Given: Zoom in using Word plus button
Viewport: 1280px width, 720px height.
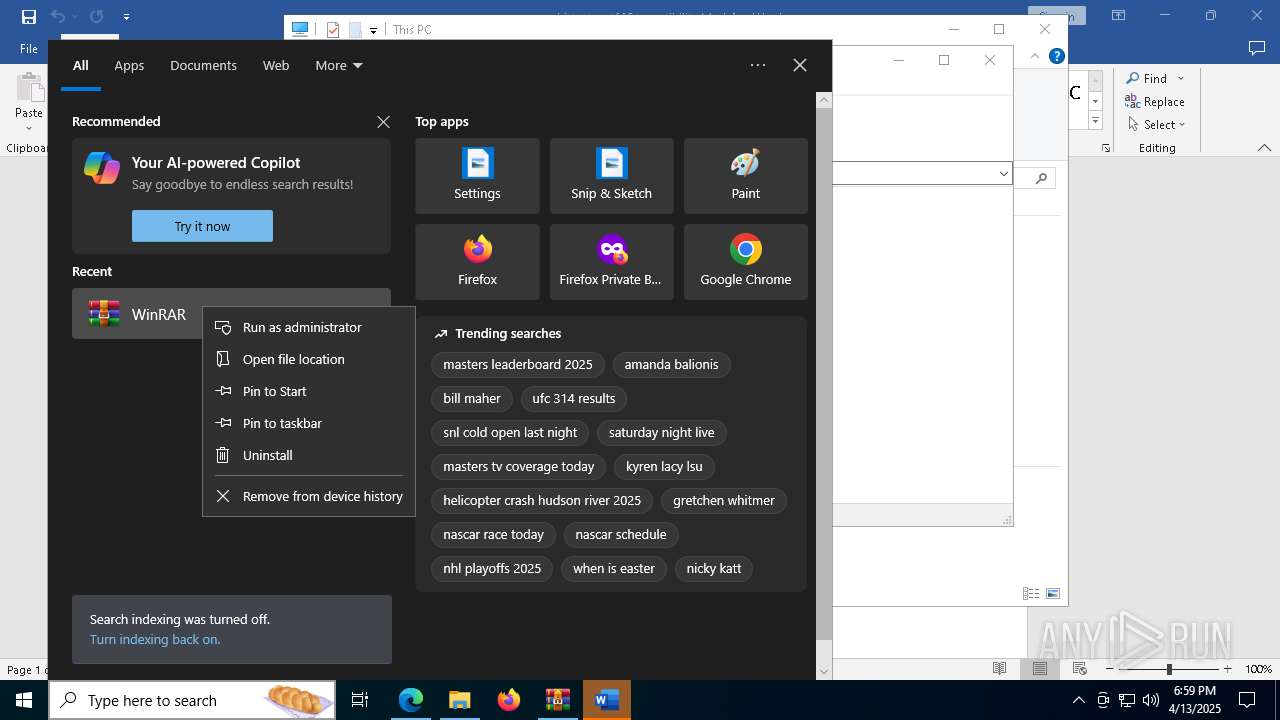Looking at the screenshot, I should pyautogui.click(x=1227, y=669).
